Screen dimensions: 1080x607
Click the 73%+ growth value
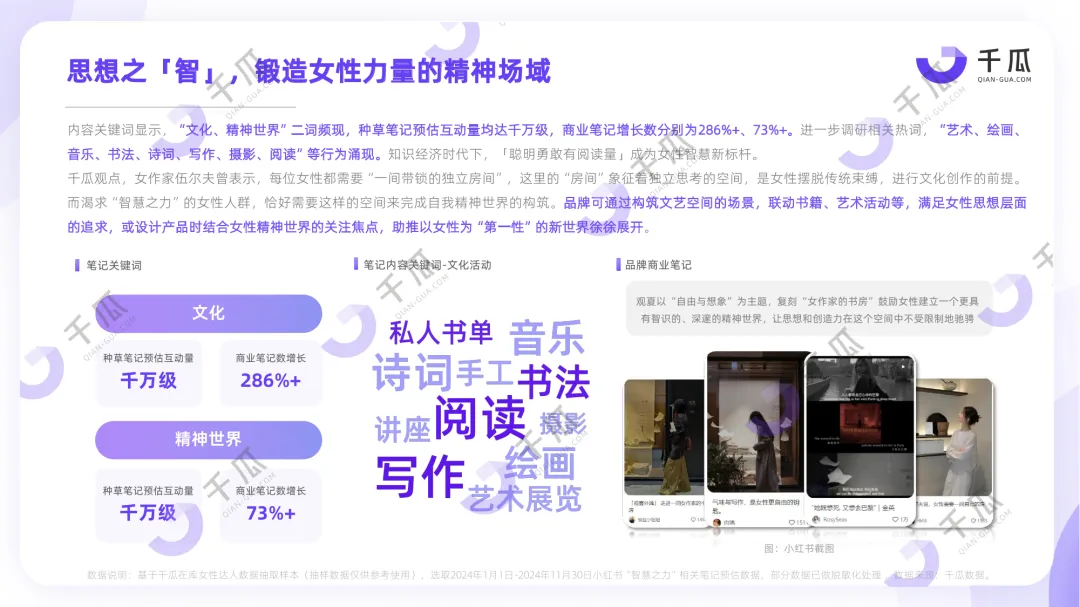271,513
